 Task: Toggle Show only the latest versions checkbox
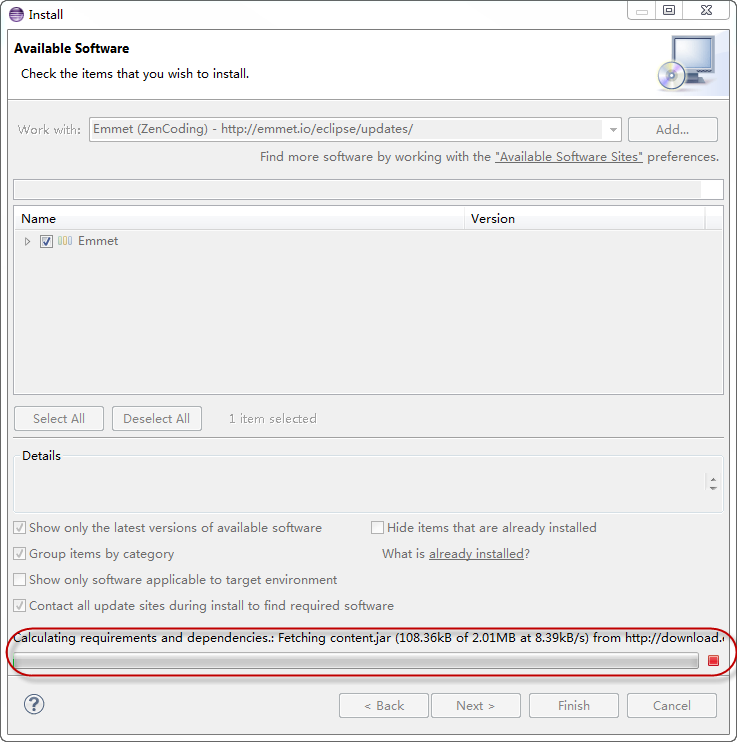(x=19, y=527)
